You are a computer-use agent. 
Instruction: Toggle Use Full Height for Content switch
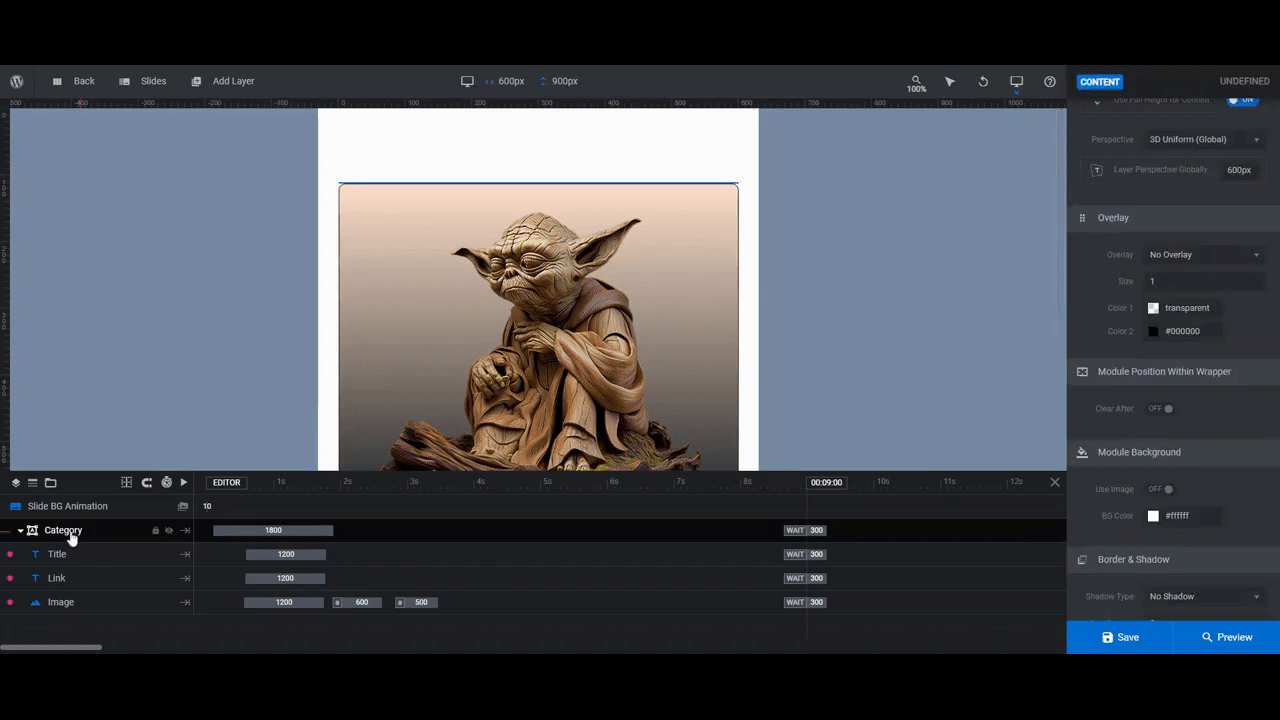click(1242, 100)
